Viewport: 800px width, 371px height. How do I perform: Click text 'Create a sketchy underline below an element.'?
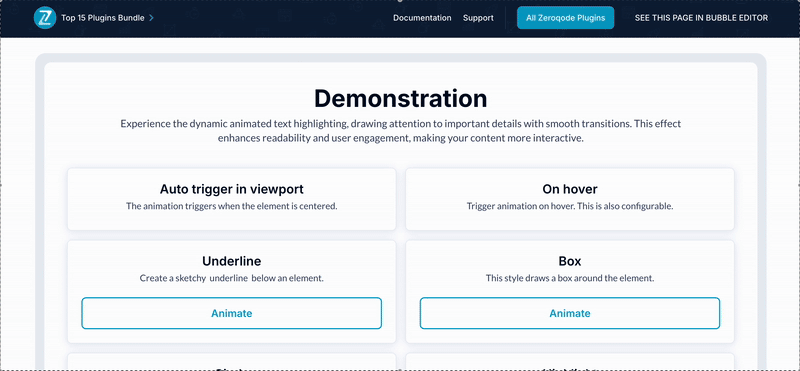(232, 279)
